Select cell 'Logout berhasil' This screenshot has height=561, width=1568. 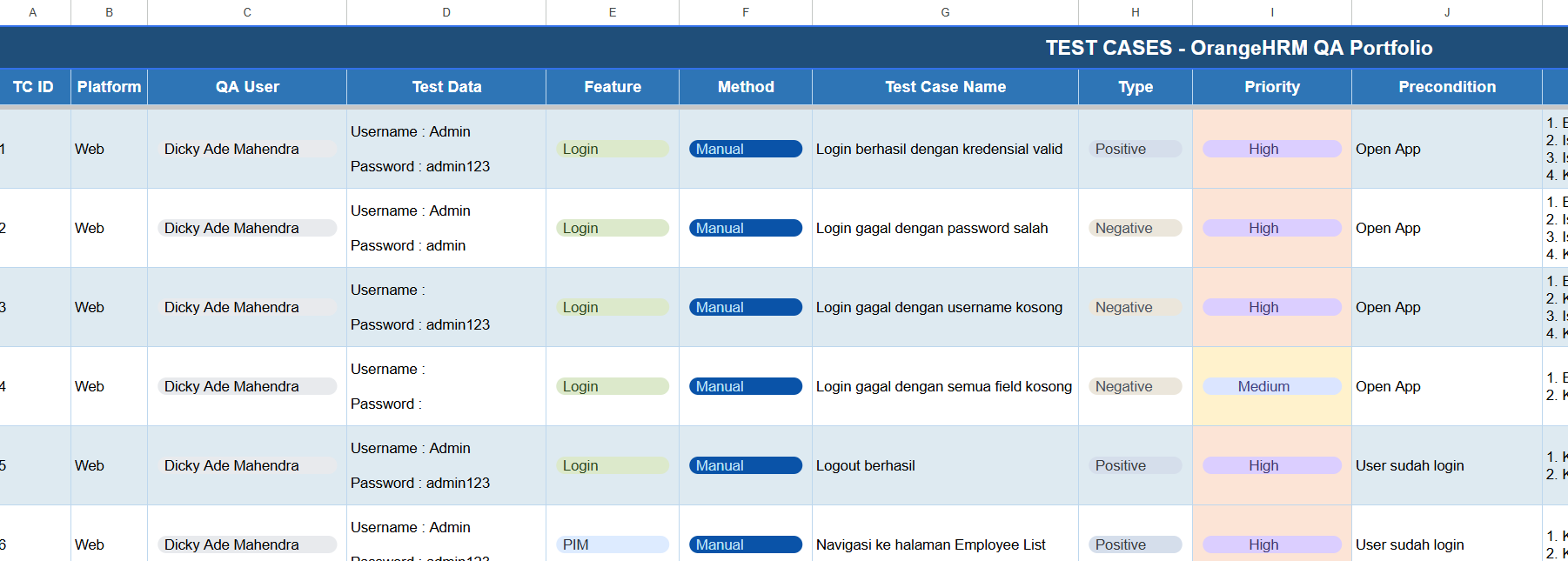point(945,465)
